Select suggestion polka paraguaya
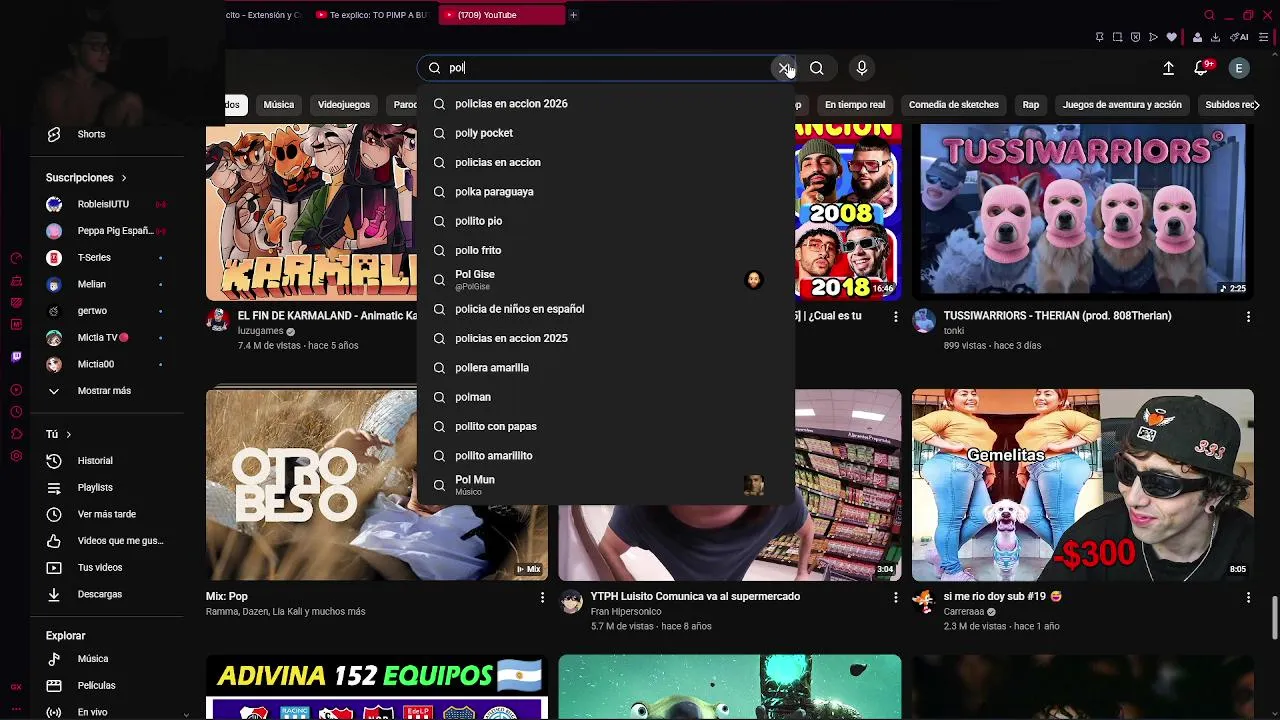Viewport: 1280px width, 720px height. coord(606,191)
